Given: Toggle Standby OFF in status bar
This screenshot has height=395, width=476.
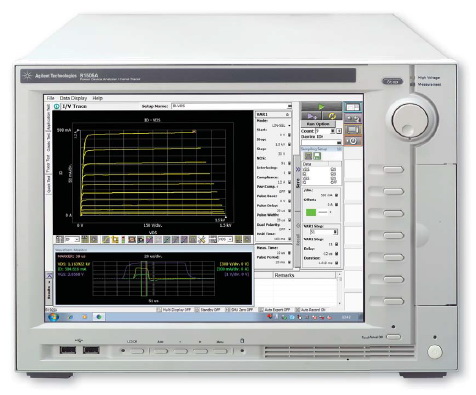Looking at the screenshot, I should click(x=208, y=310).
